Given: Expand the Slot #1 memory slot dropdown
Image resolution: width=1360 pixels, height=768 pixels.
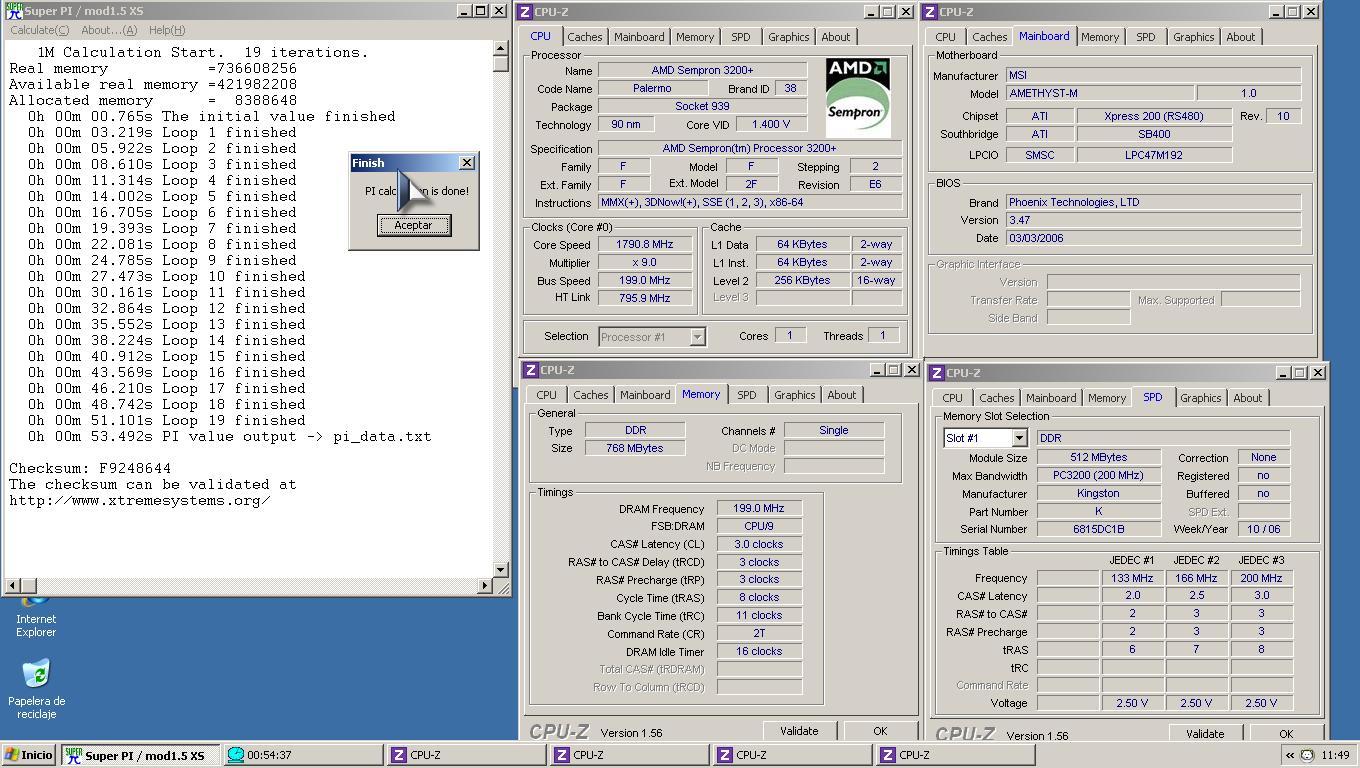Looking at the screenshot, I should click(1019, 438).
